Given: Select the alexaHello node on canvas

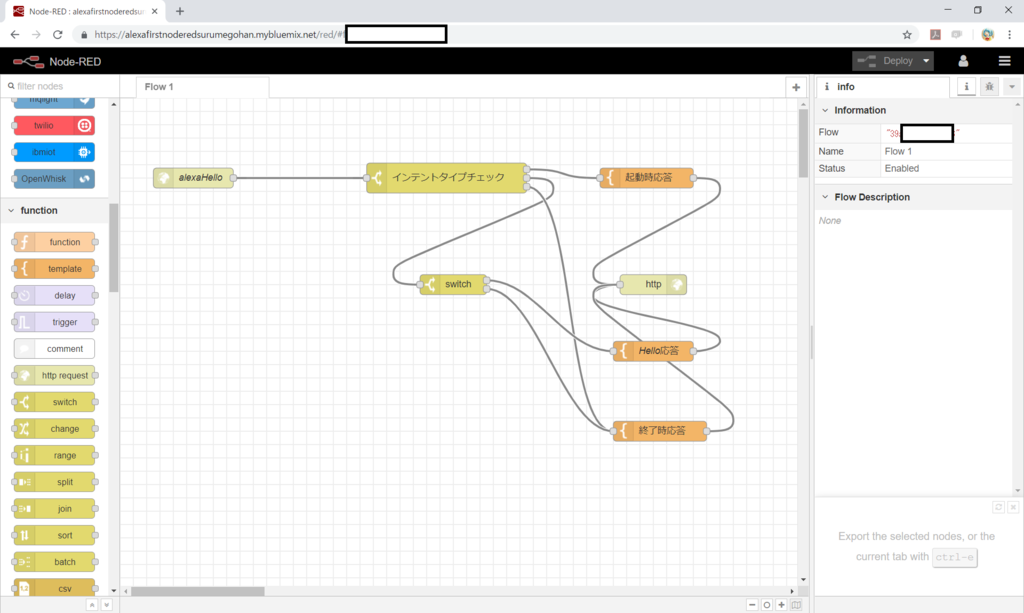Looking at the screenshot, I should click(193, 178).
